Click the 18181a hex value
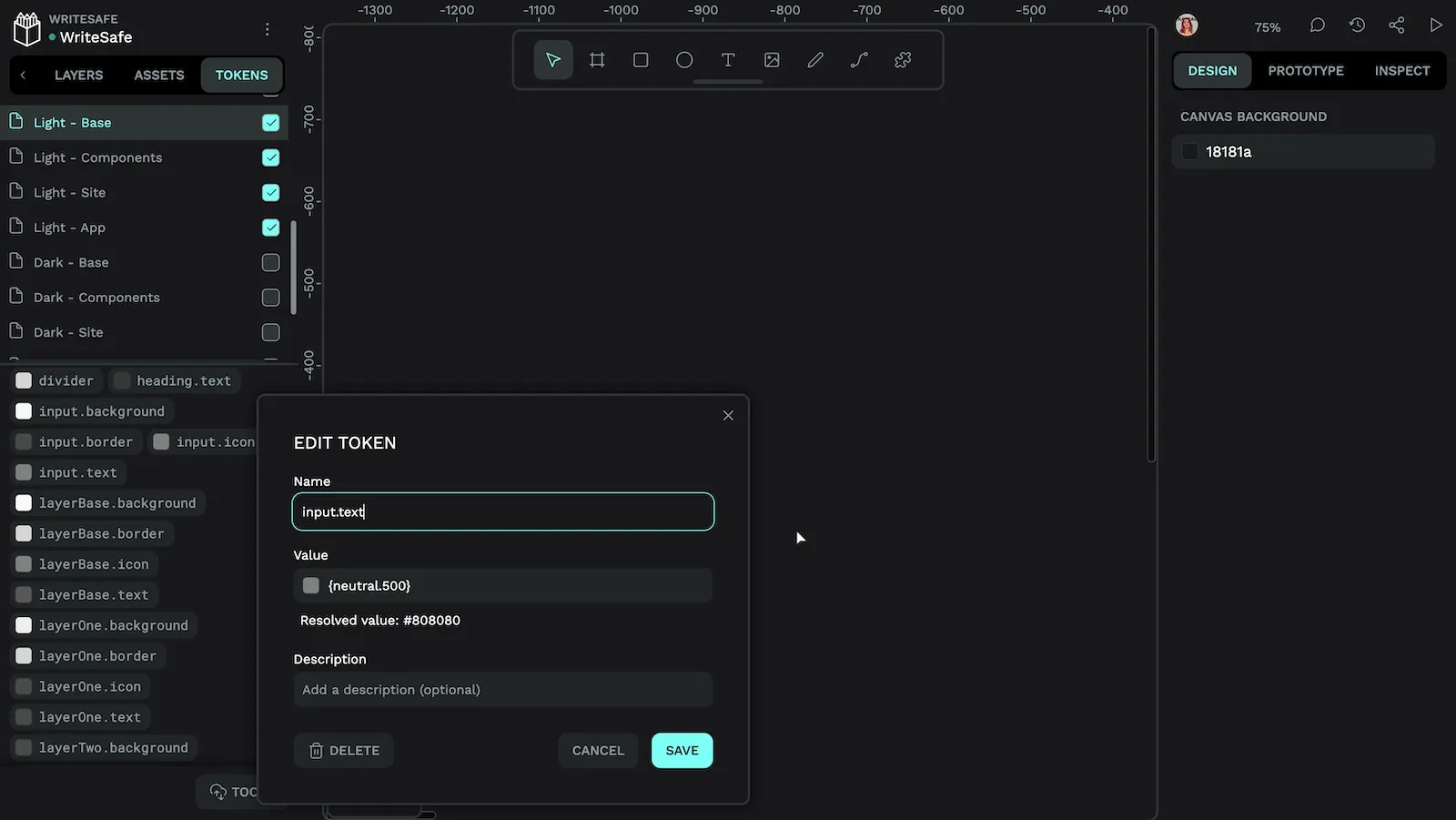1456x820 pixels. tap(1228, 152)
